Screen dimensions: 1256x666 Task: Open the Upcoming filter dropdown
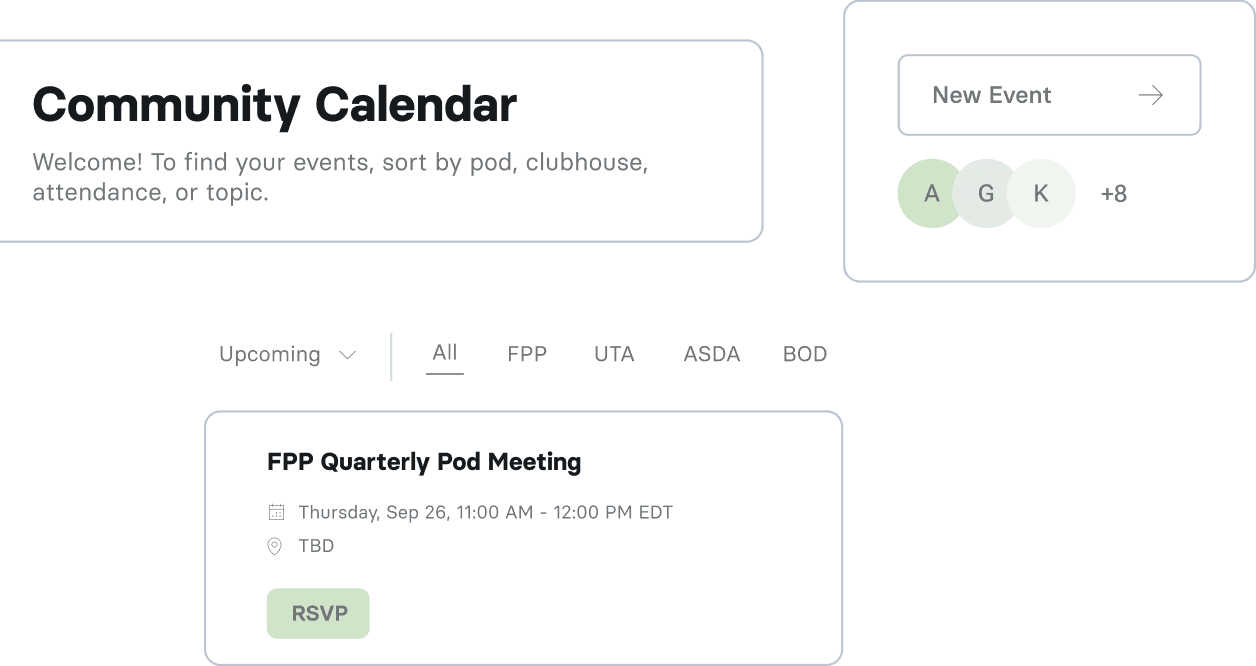pos(270,355)
